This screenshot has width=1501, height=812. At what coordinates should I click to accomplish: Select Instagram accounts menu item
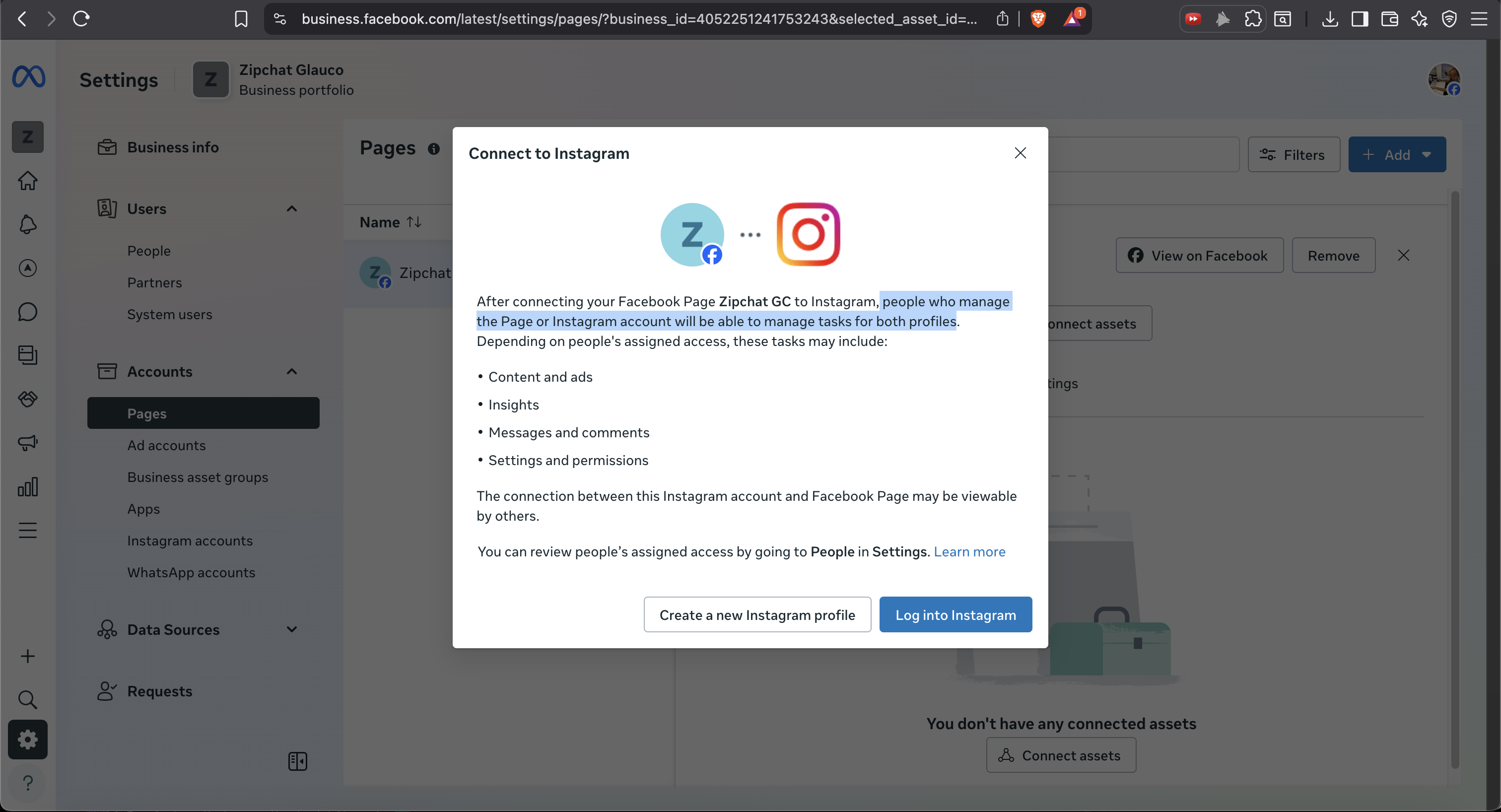pyautogui.click(x=190, y=541)
